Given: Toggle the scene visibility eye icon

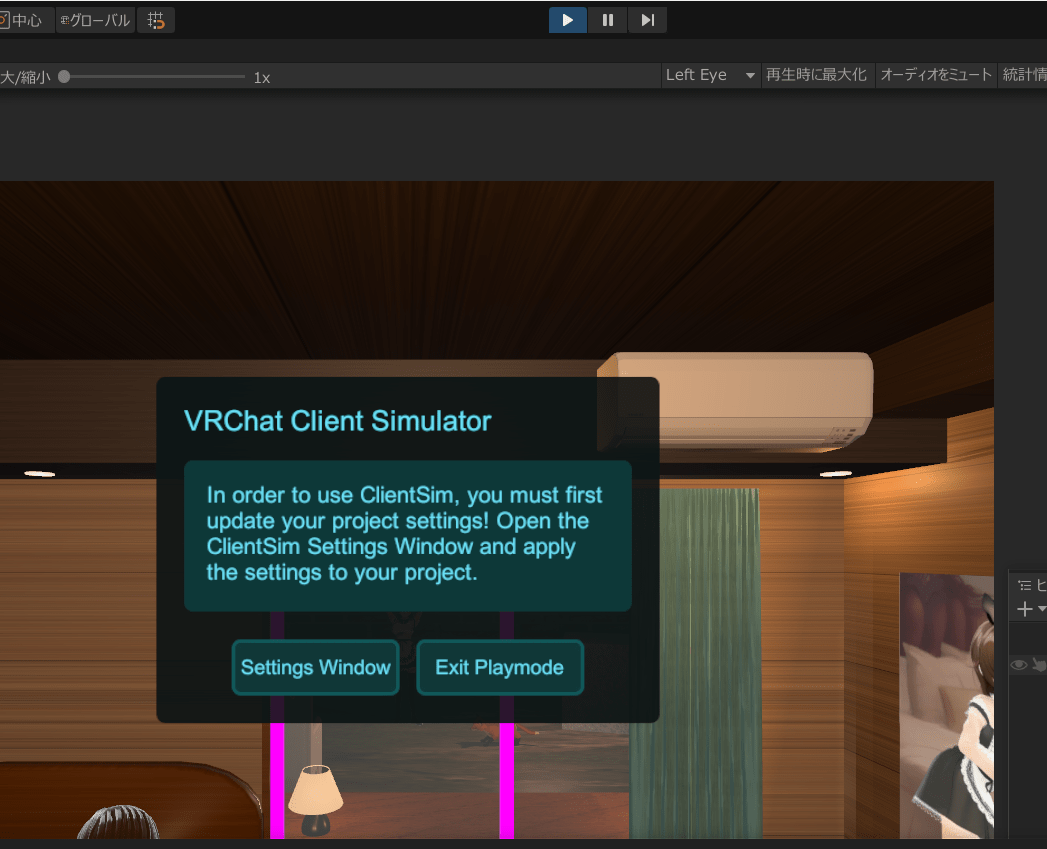Looking at the screenshot, I should coord(1019,665).
